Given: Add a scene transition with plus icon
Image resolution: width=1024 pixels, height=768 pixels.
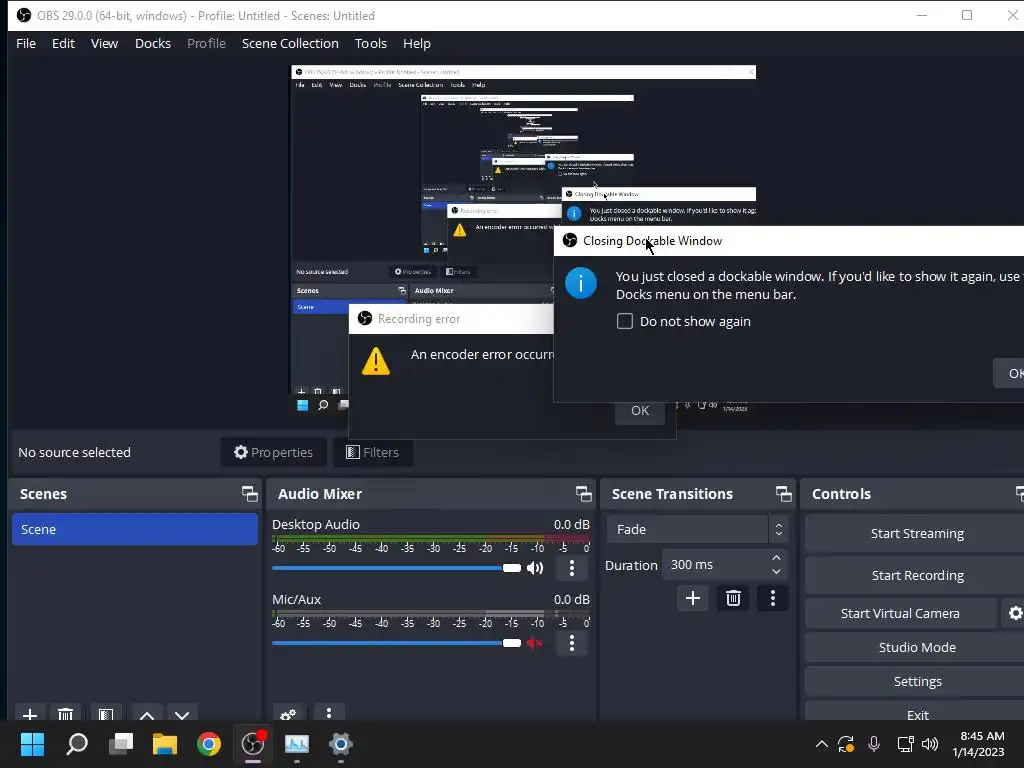Looking at the screenshot, I should click(x=693, y=598).
